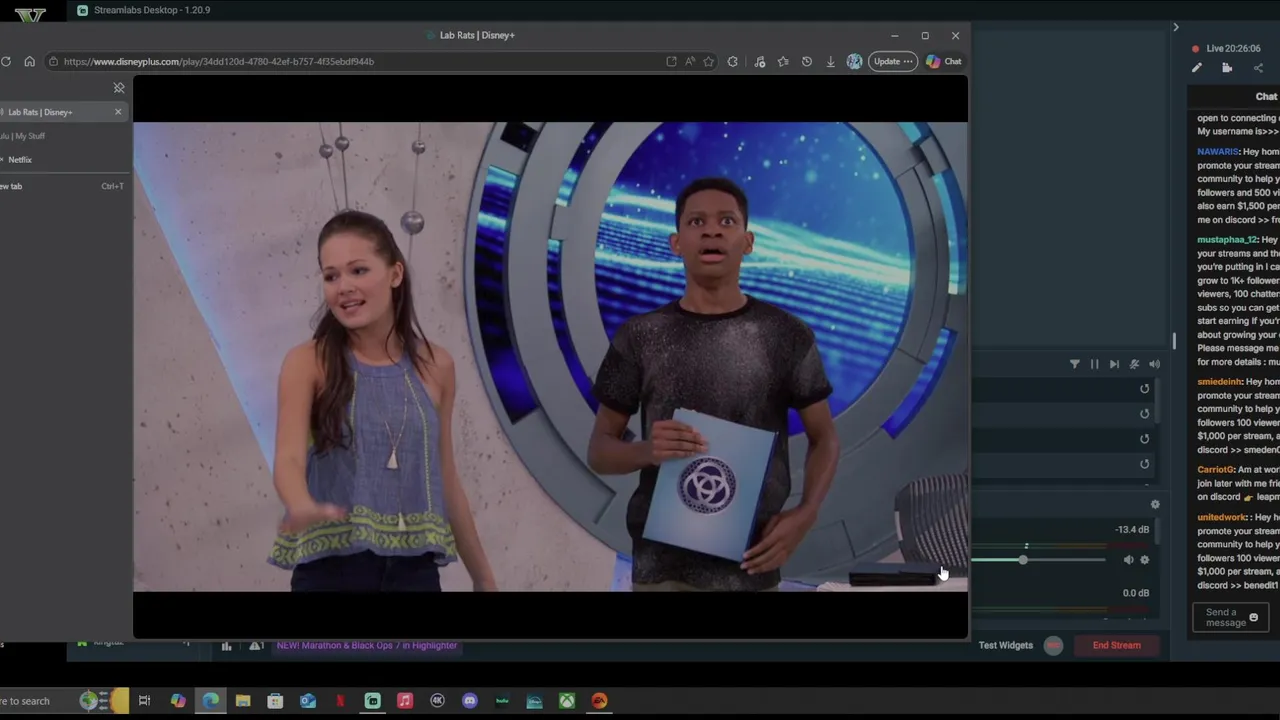Click CarriotG username in chat

point(1216,470)
